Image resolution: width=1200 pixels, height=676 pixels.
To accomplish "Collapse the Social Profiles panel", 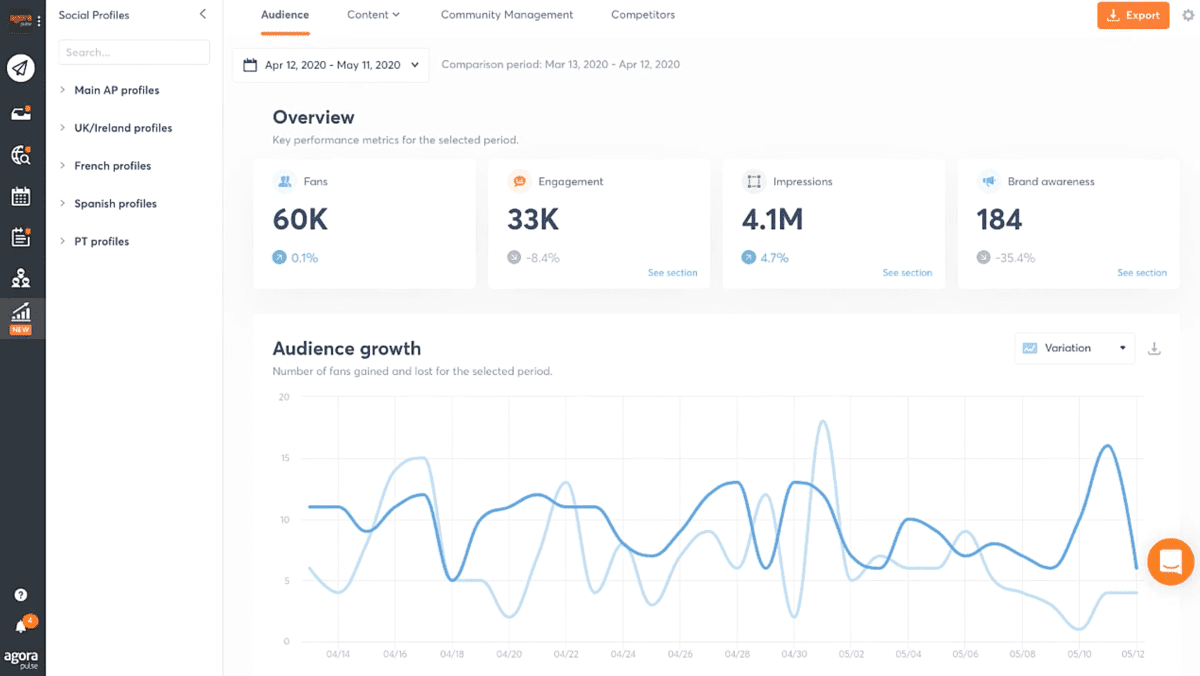I will coord(203,15).
